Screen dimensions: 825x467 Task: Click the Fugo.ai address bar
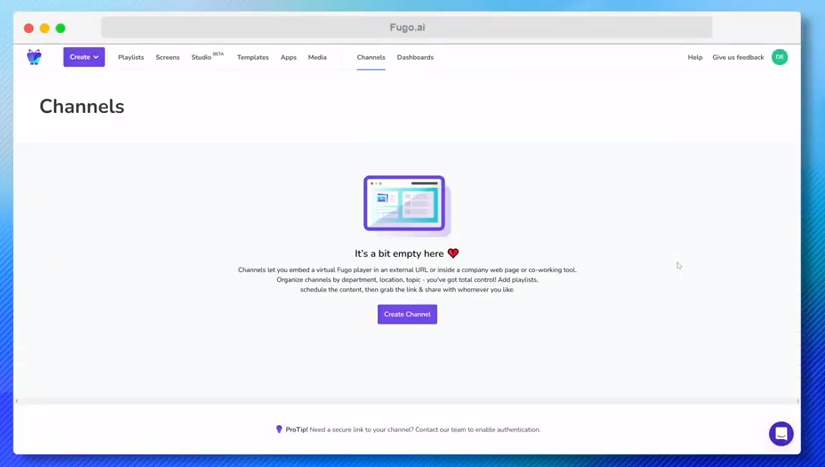407,27
